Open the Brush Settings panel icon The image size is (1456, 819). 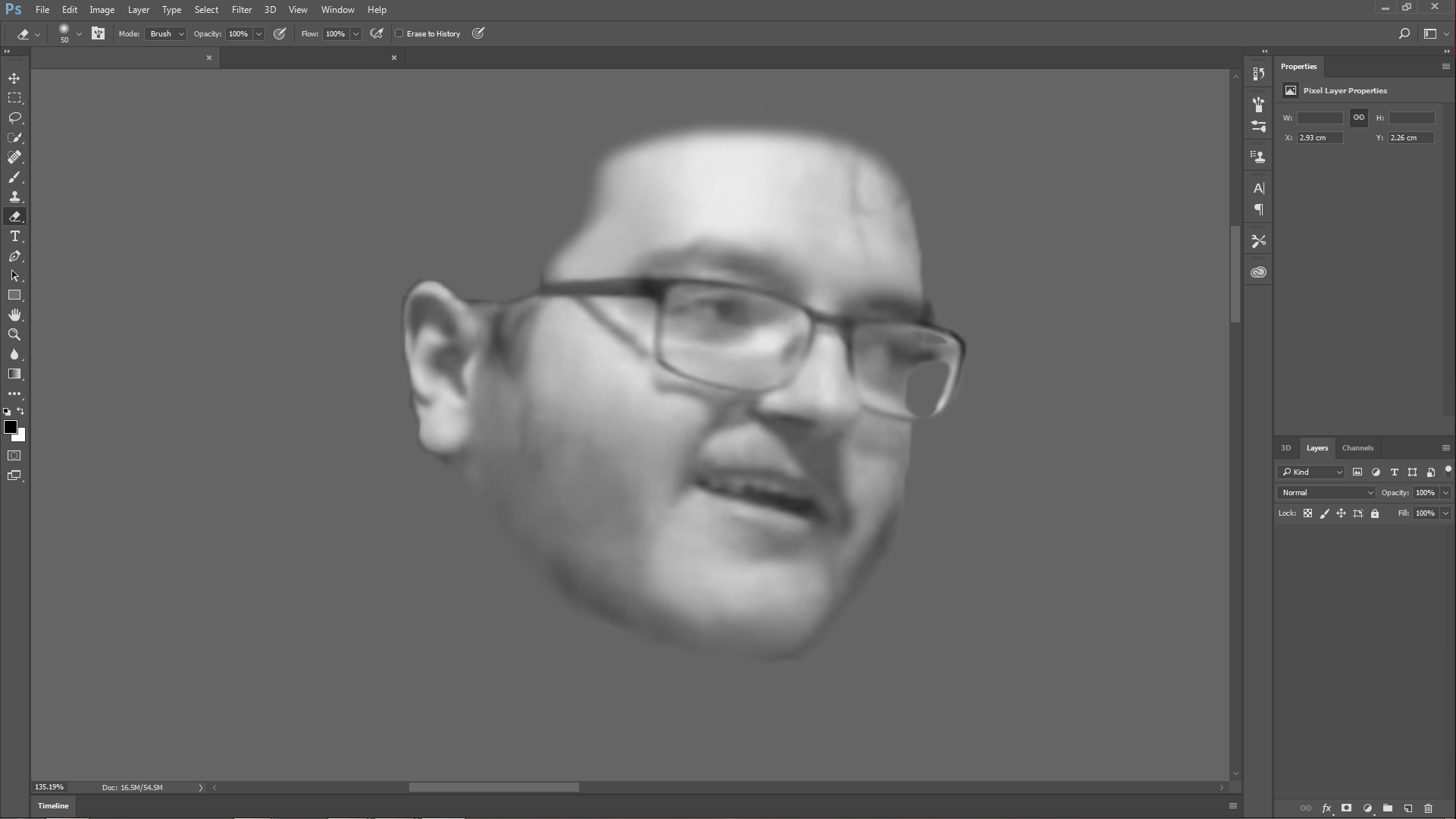1259,127
